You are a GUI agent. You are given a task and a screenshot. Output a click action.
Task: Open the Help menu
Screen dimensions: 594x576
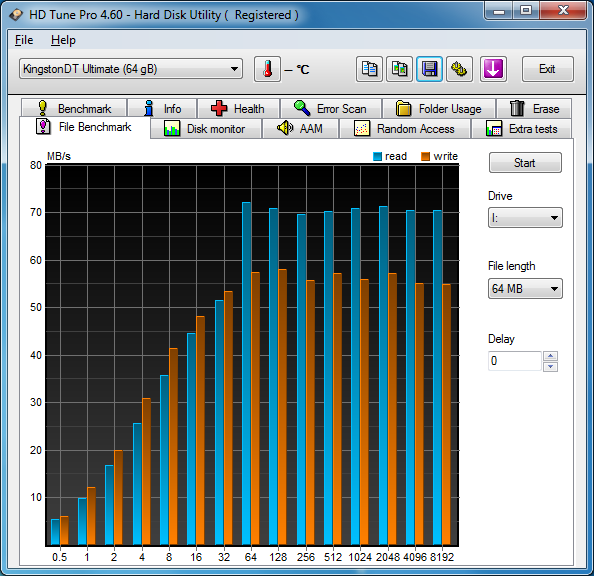pyautogui.click(x=63, y=40)
